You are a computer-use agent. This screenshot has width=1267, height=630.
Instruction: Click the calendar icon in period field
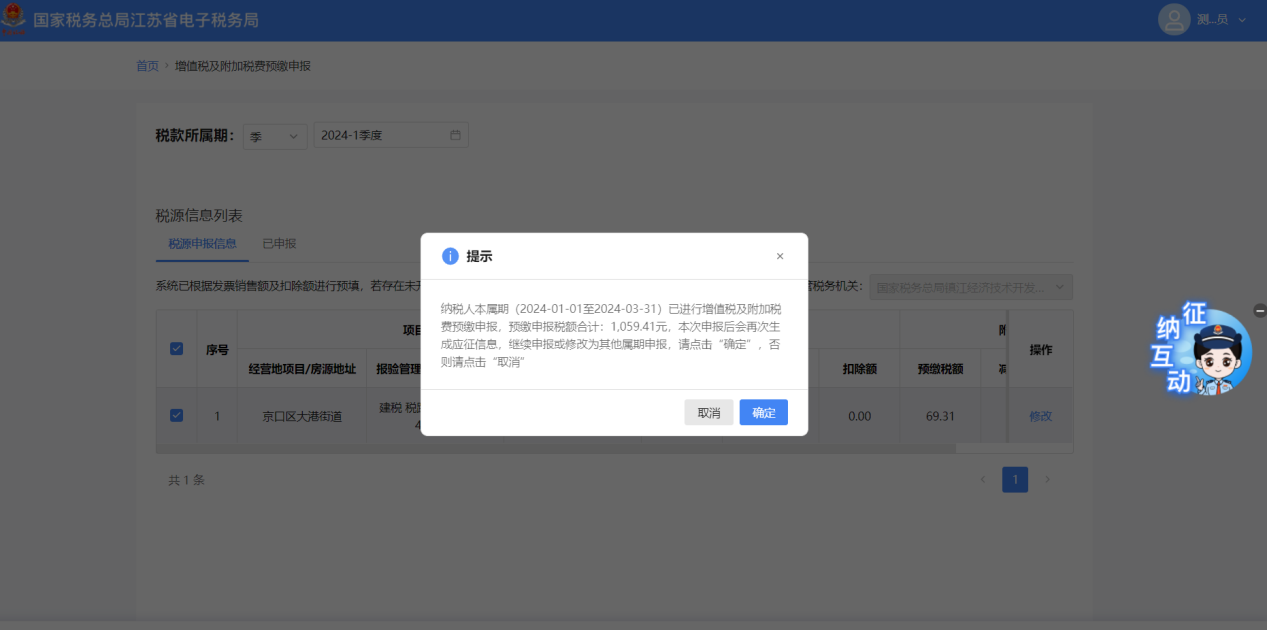point(455,135)
